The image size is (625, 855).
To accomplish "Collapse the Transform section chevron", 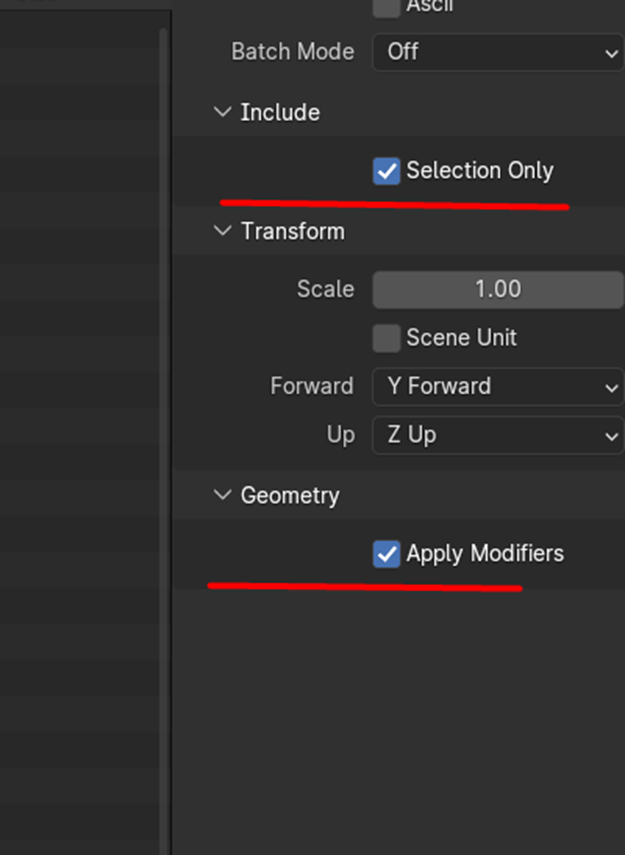I will (222, 232).
